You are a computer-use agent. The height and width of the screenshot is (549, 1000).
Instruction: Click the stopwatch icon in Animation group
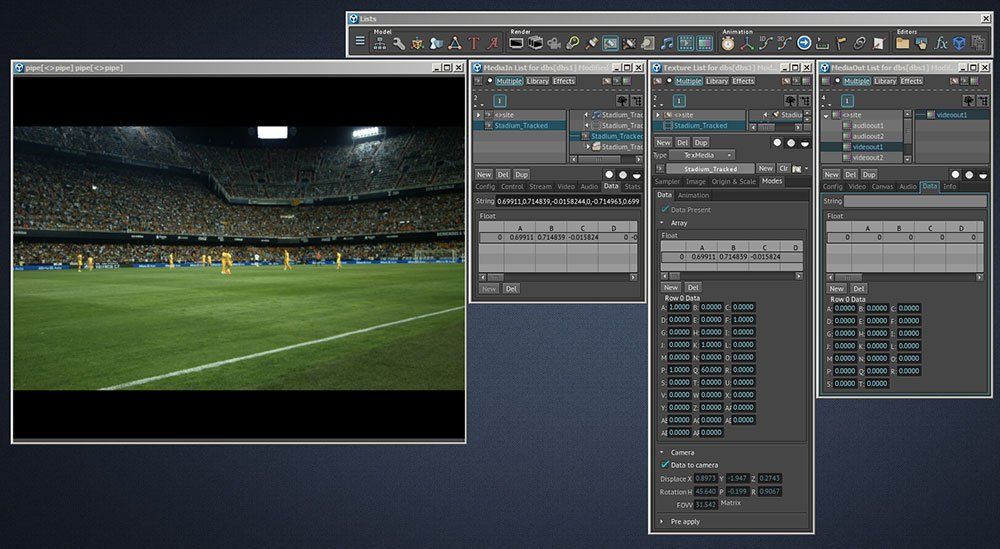[727, 43]
